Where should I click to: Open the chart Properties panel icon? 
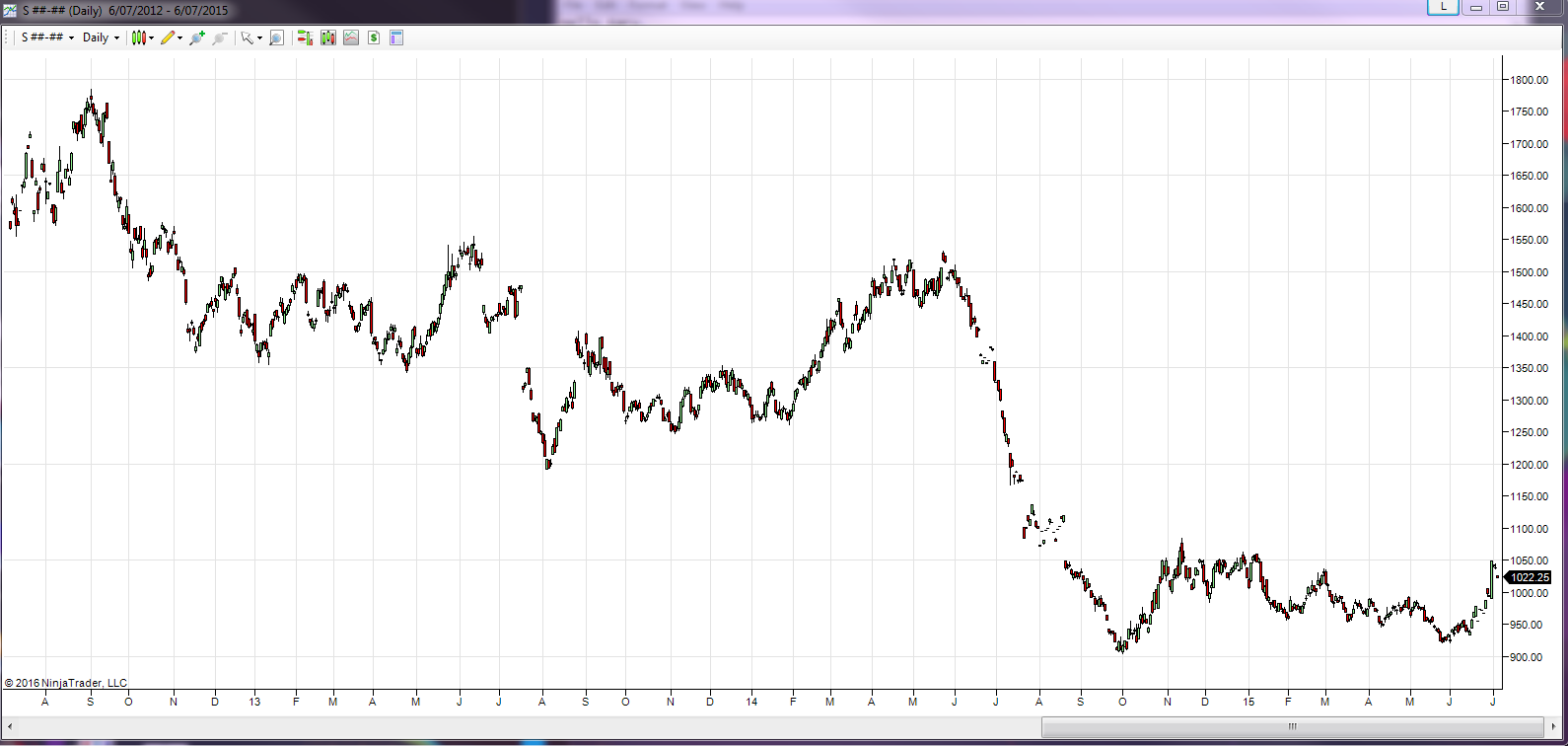tap(396, 37)
